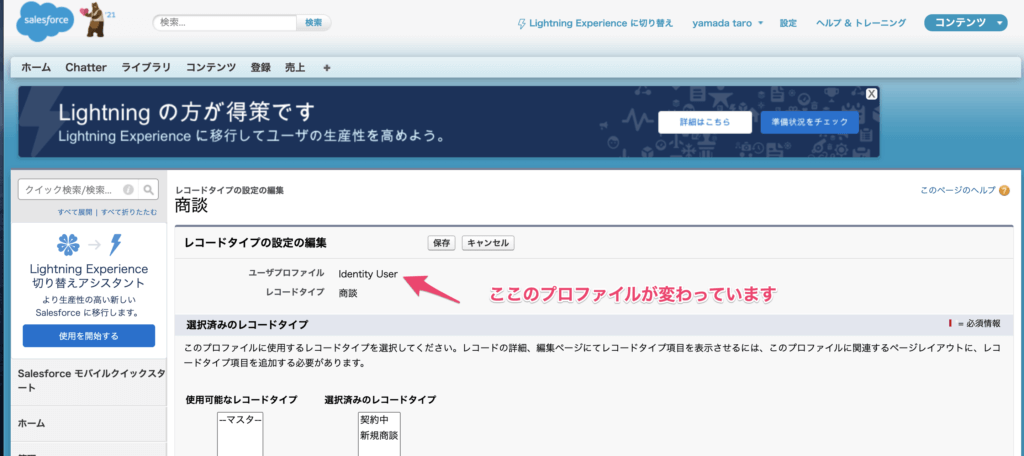This screenshot has width=1024, height=456.
Task: Add a new tab with plus icon
Action: coord(327,67)
